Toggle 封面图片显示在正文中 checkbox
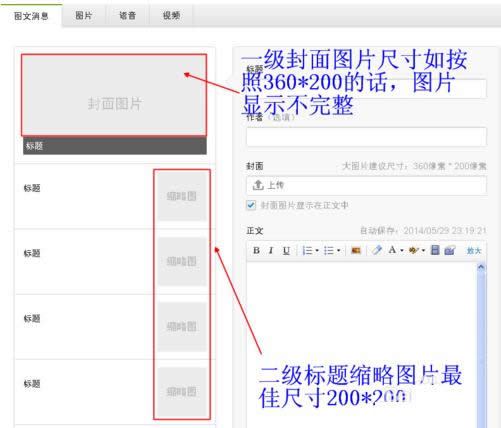This screenshot has height=428, width=501. 251,205
